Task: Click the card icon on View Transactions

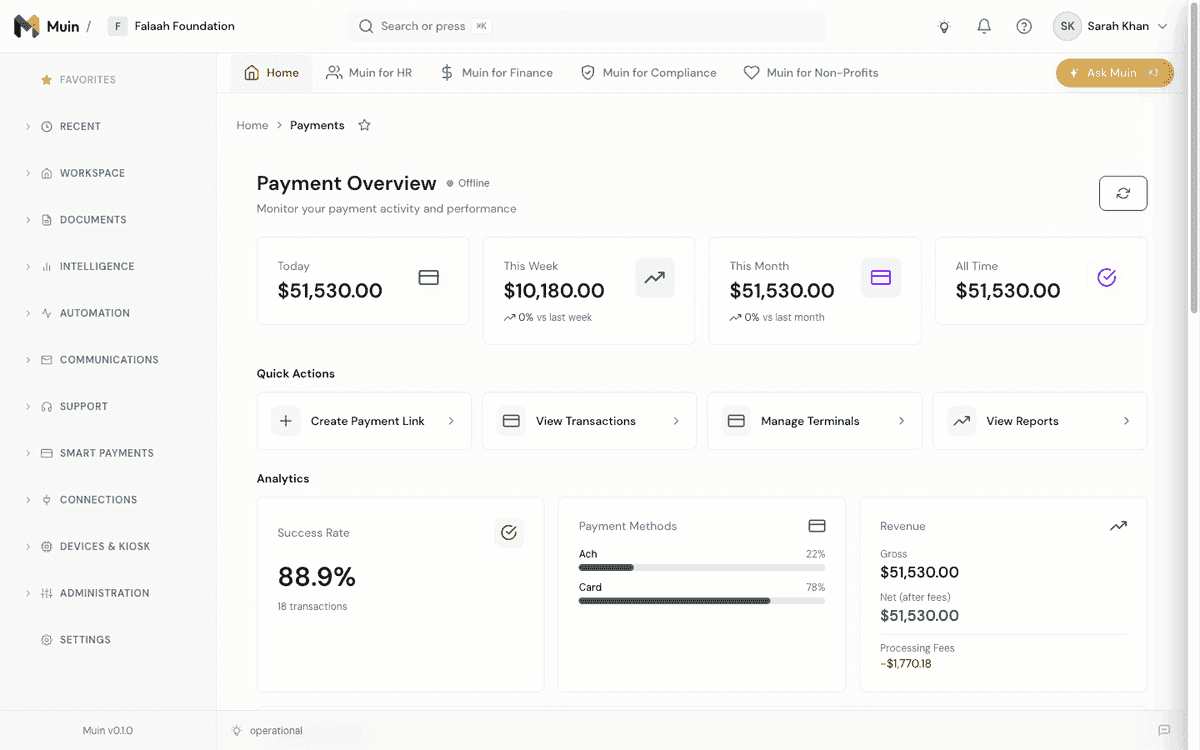Action: tap(511, 421)
